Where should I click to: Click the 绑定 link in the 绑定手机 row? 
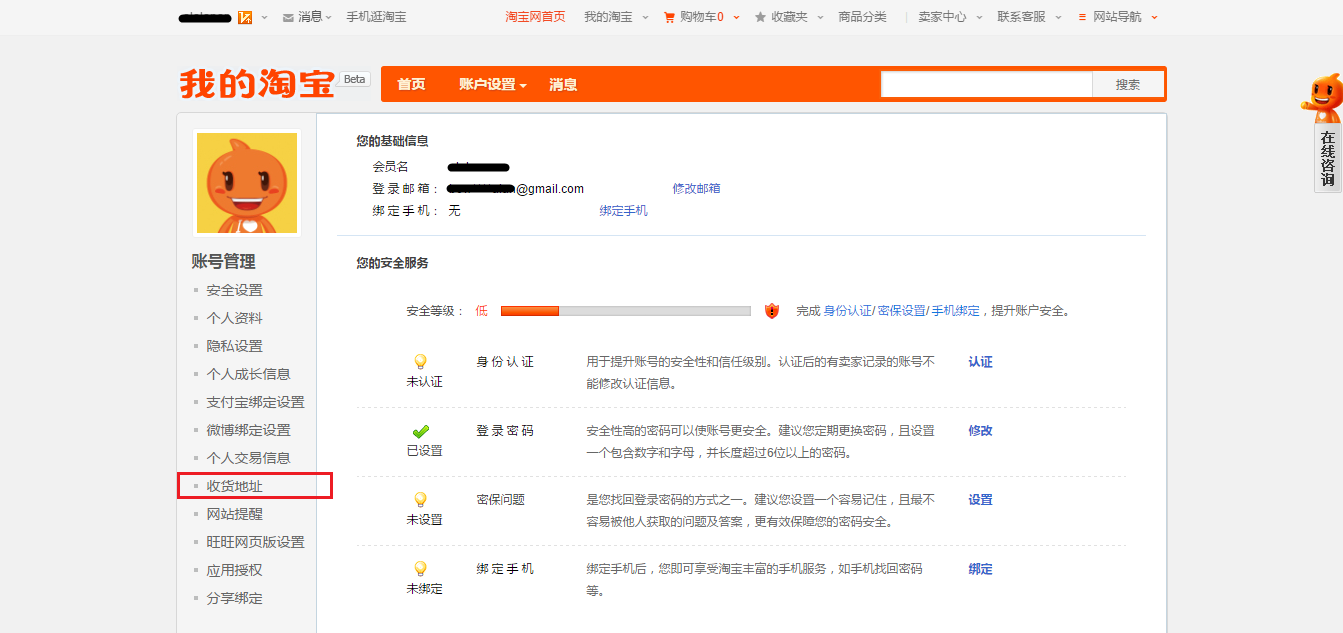[x=980, y=569]
